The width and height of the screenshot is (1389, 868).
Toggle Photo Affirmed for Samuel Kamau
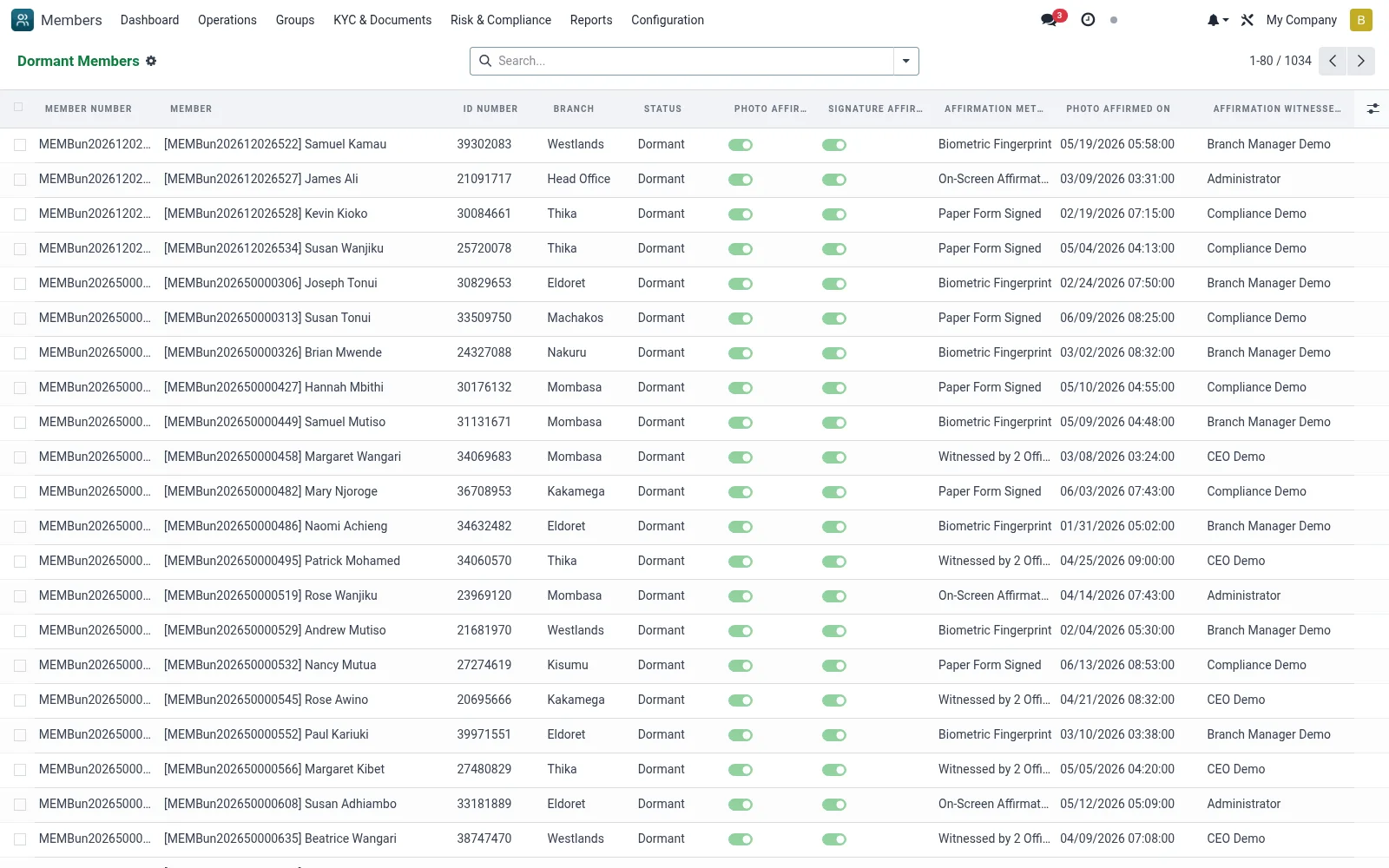741,145
